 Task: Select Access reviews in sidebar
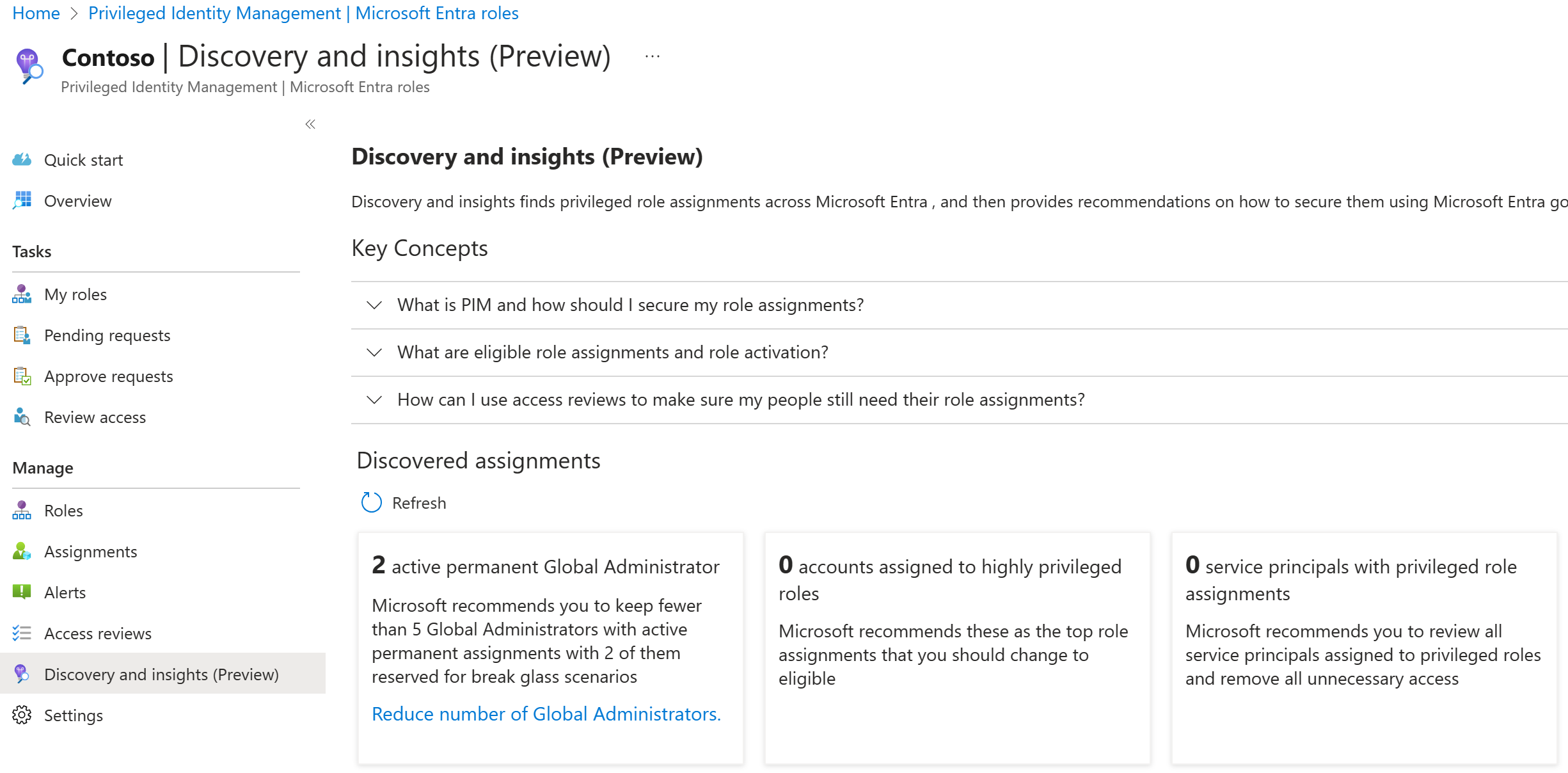[x=97, y=634]
